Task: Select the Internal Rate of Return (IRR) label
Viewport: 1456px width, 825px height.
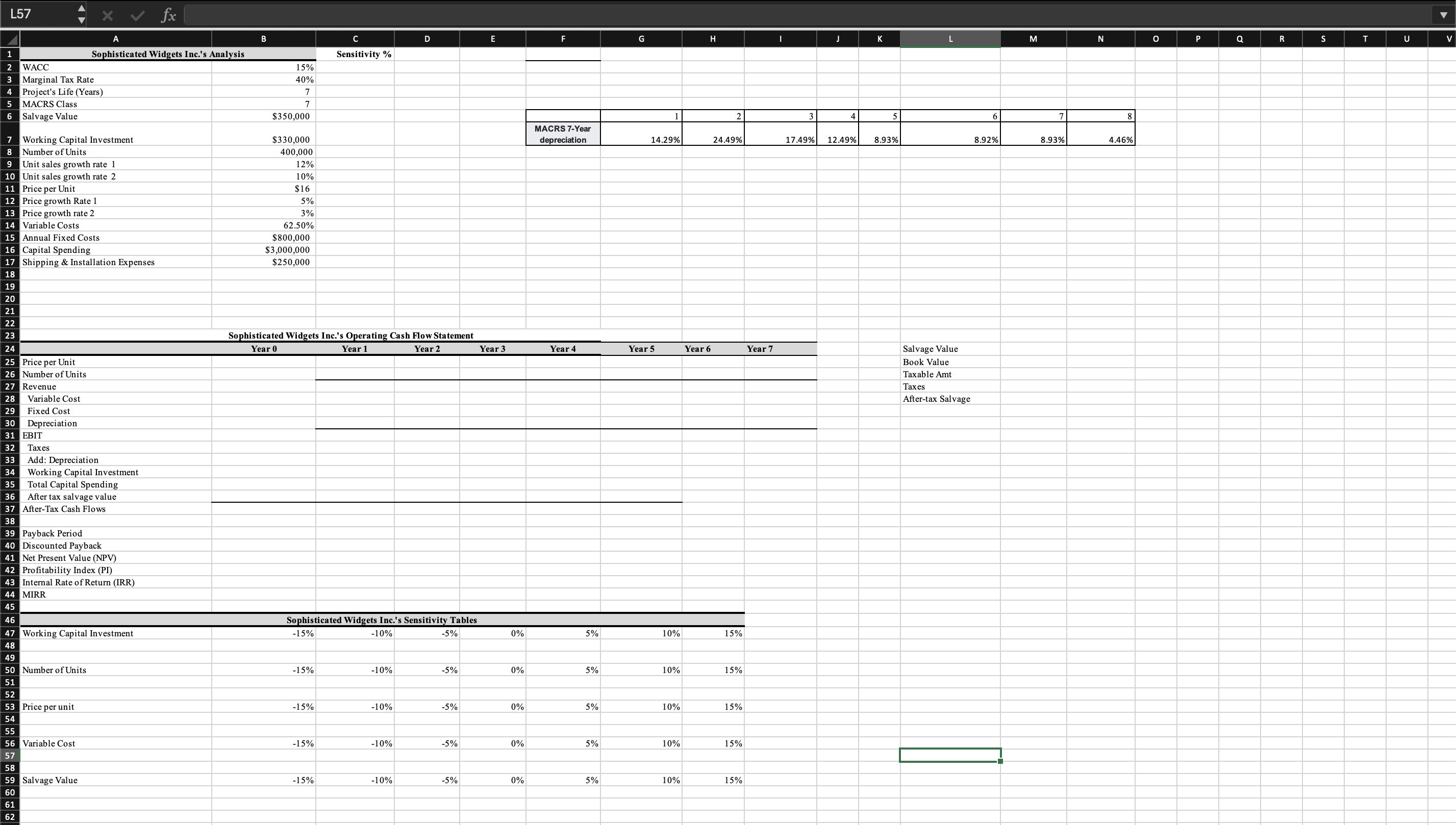Action: (78, 582)
